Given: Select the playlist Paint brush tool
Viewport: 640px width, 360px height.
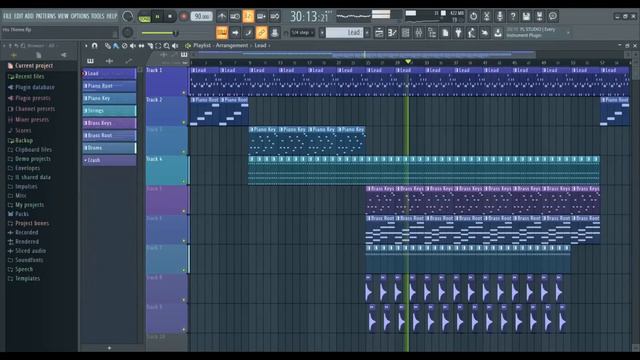Looking at the screenshot, I should (116, 46).
